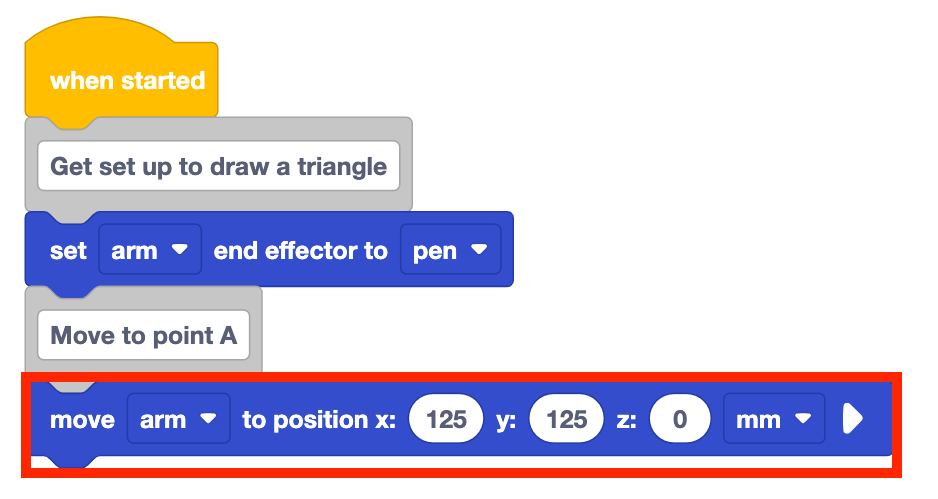Open the arm dropdown in the move block
The width and height of the screenshot is (938, 499).
pos(178,420)
